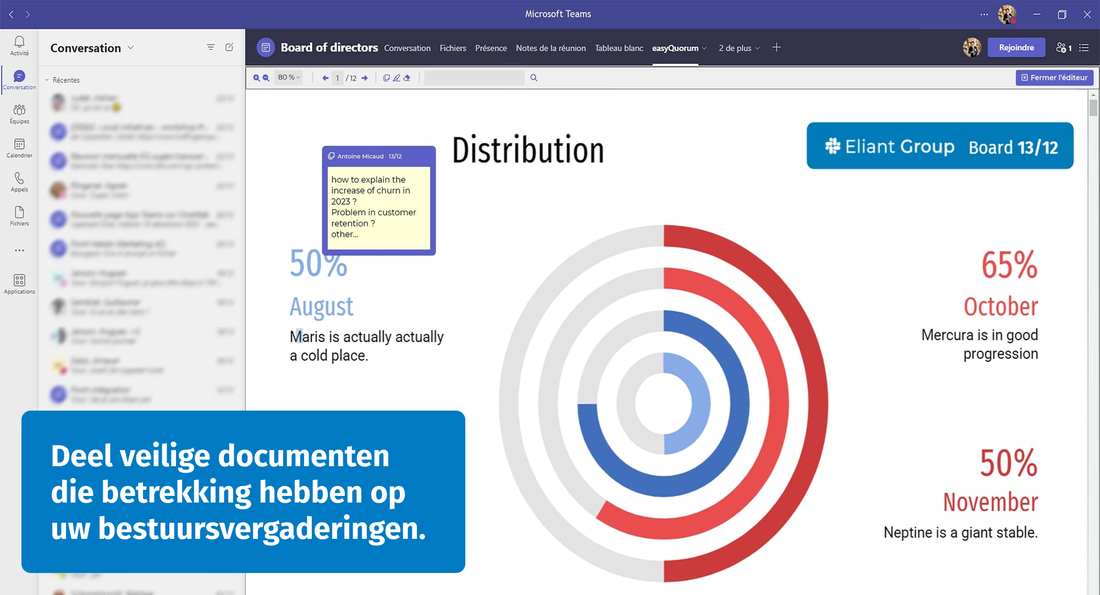Switch to the Fichiers tab
This screenshot has width=1100, height=595.
453,48
